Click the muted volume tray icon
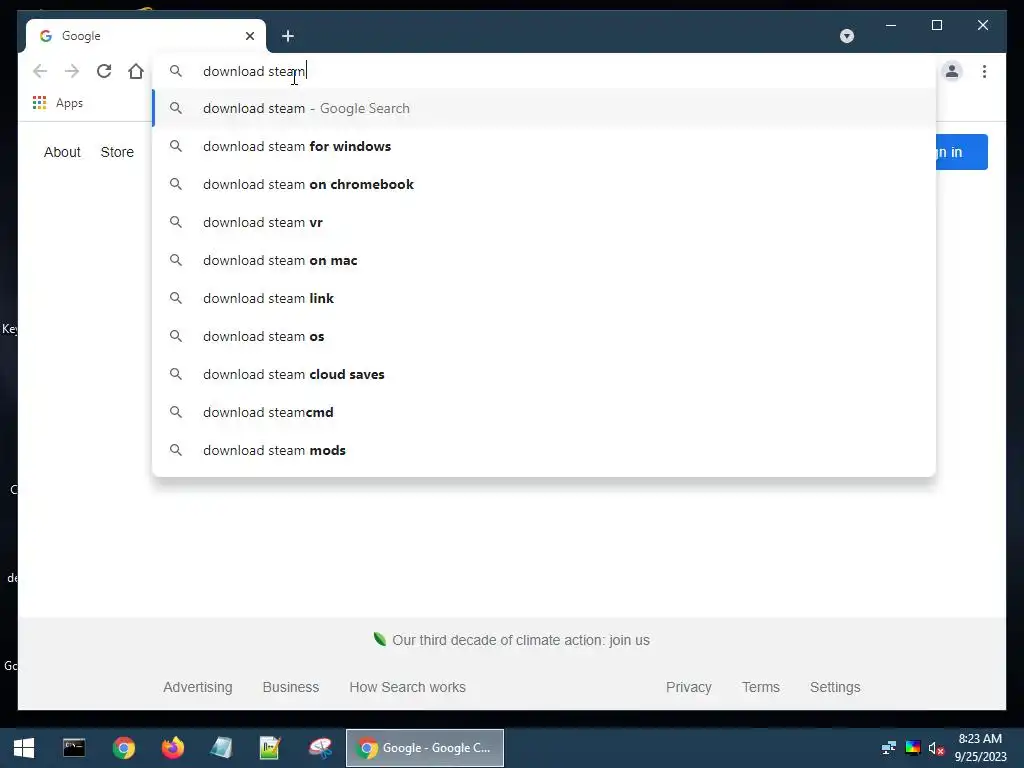This screenshot has height=768, width=1024. 936,748
